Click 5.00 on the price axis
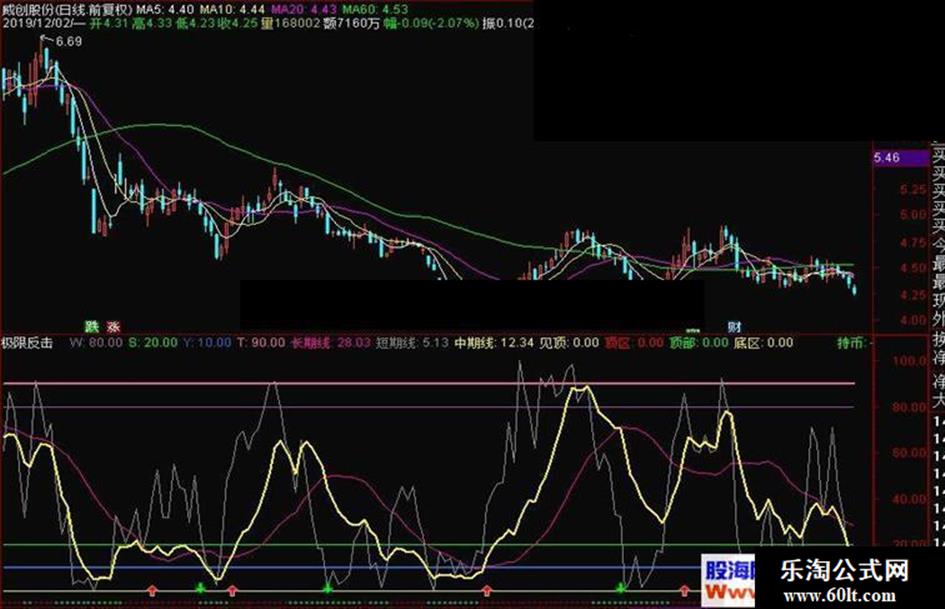This screenshot has height=609, width=945. click(912, 215)
